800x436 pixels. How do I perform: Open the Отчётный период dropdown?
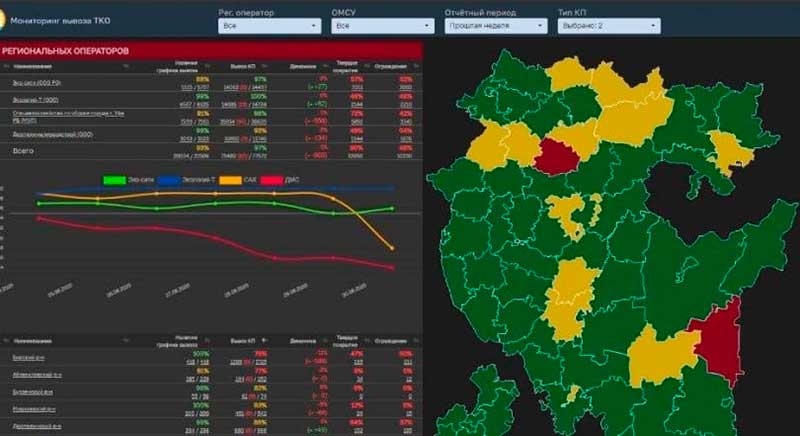(496, 25)
